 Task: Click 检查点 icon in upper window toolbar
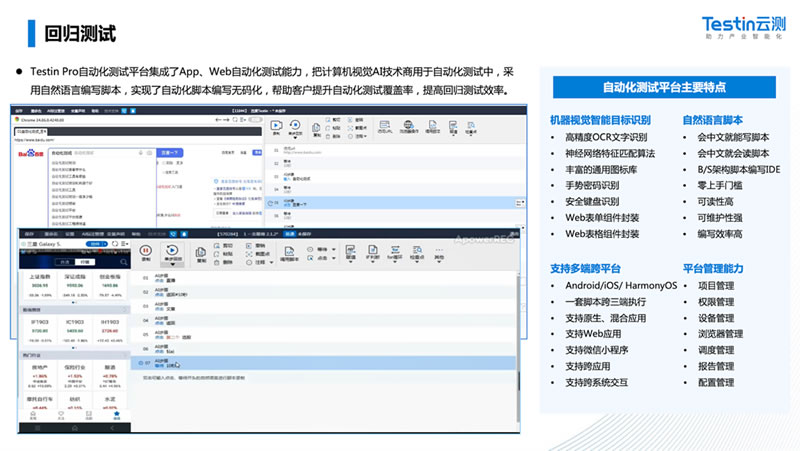(x=471, y=125)
